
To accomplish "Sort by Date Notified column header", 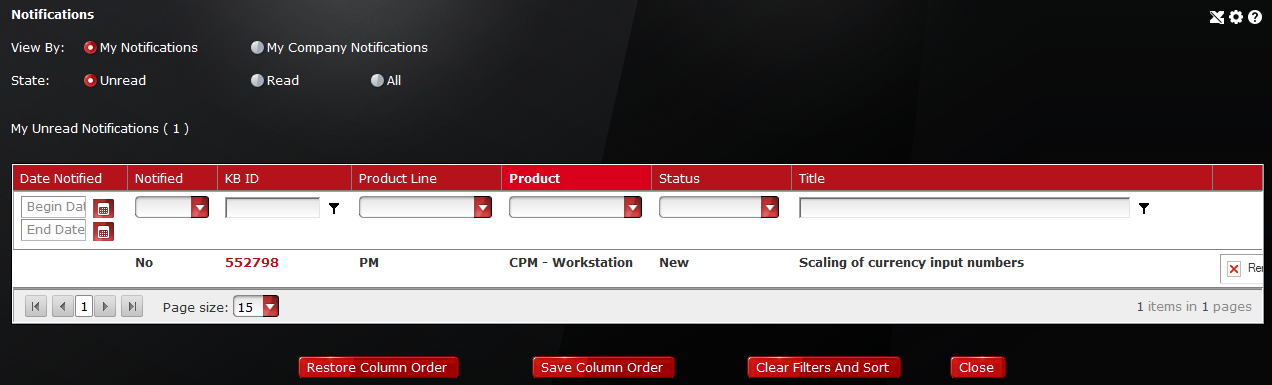I will coord(61,178).
